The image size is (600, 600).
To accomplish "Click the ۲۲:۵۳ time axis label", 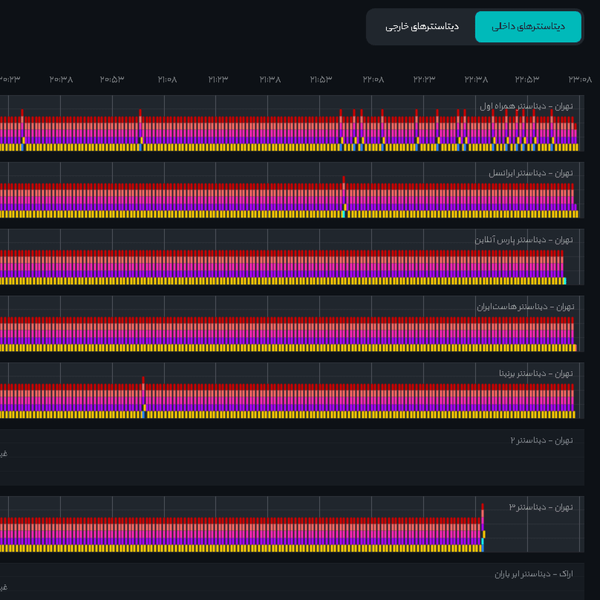I will click(527, 80).
